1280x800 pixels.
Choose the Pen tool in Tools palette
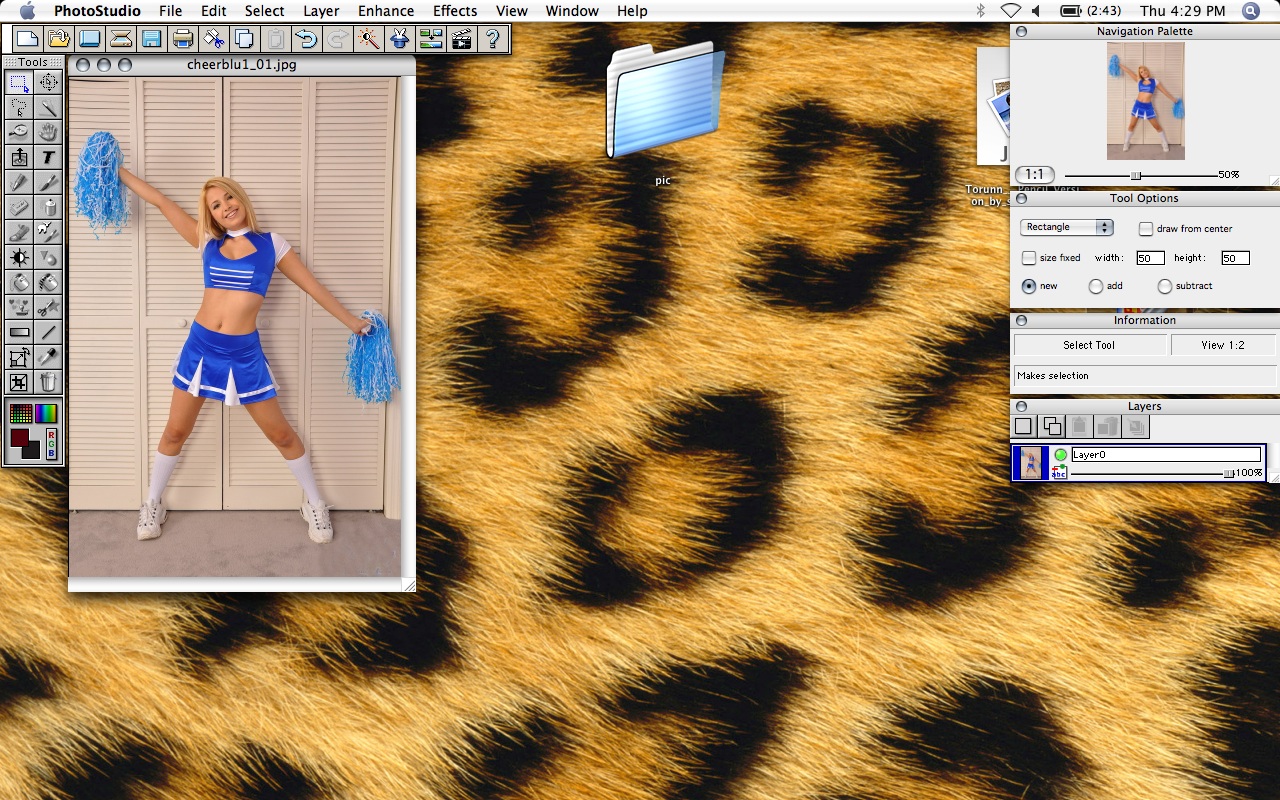coord(19,181)
